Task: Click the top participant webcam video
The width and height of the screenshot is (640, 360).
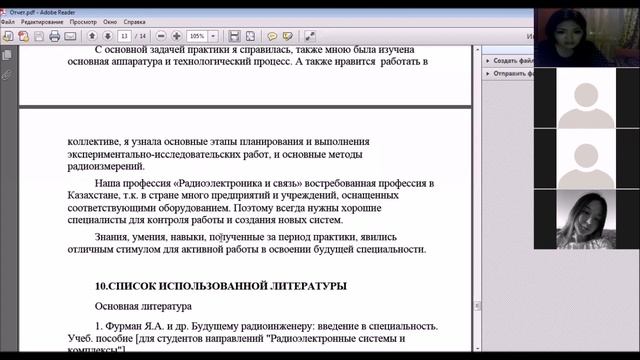Action: (587, 37)
